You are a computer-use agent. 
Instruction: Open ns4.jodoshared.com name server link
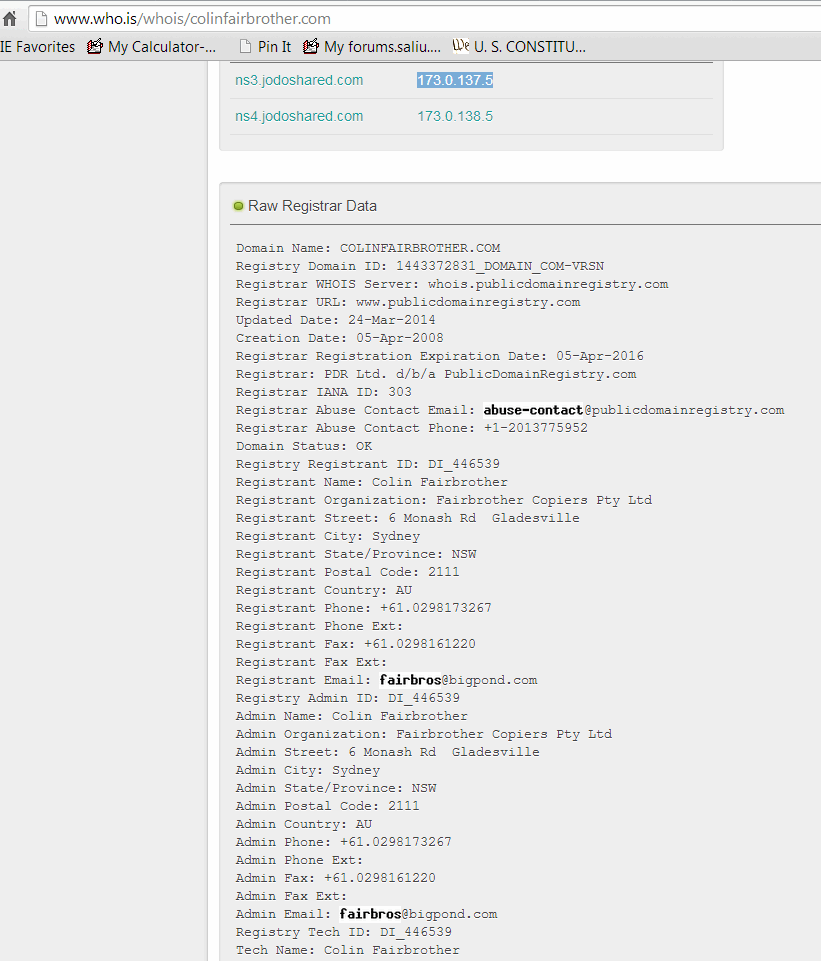(x=299, y=116)
